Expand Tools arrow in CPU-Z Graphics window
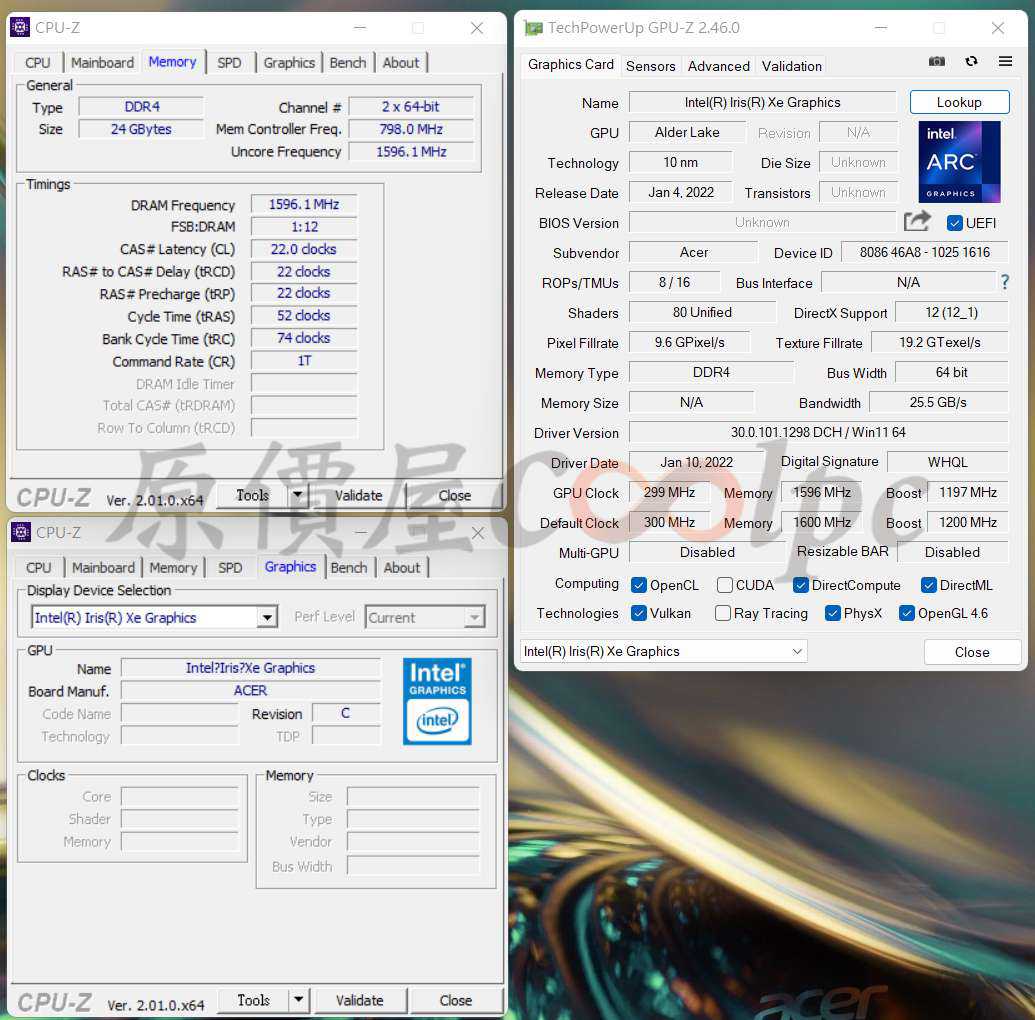Screen dimensions: 1035x1020 click(298, 1000)
